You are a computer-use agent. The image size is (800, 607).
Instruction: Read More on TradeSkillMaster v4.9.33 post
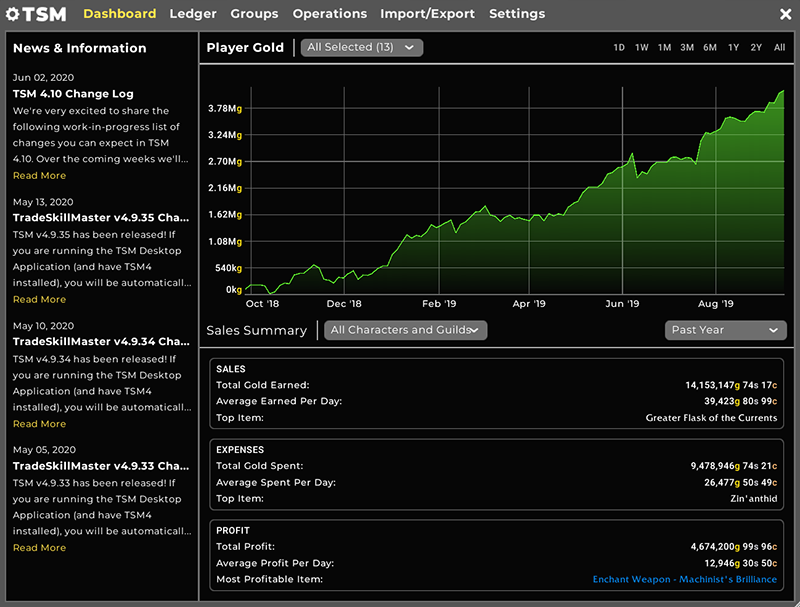(x=39, y=548)
